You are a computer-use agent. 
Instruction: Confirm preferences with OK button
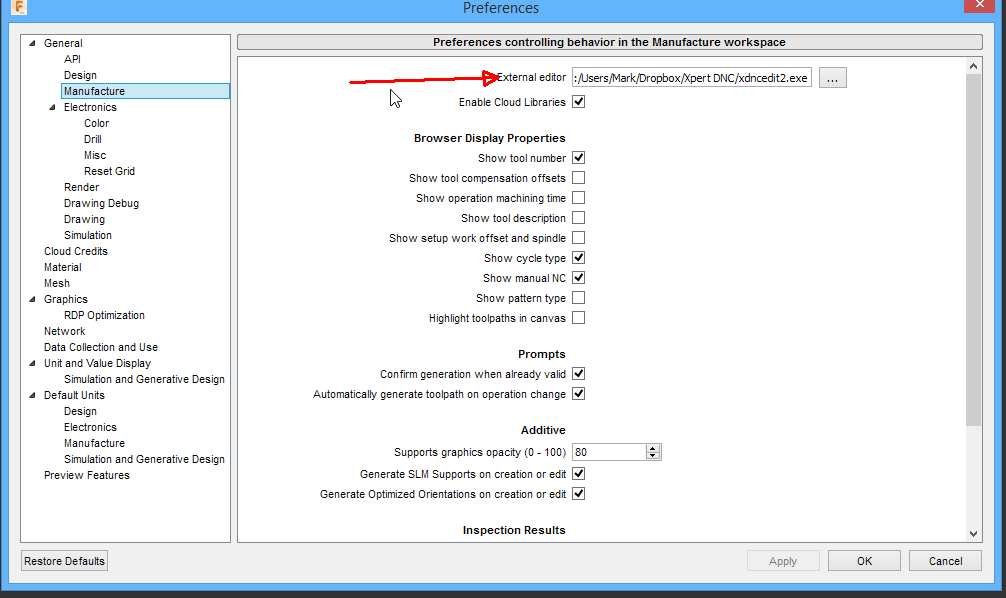pyautogui.click(x=864, y=561)
